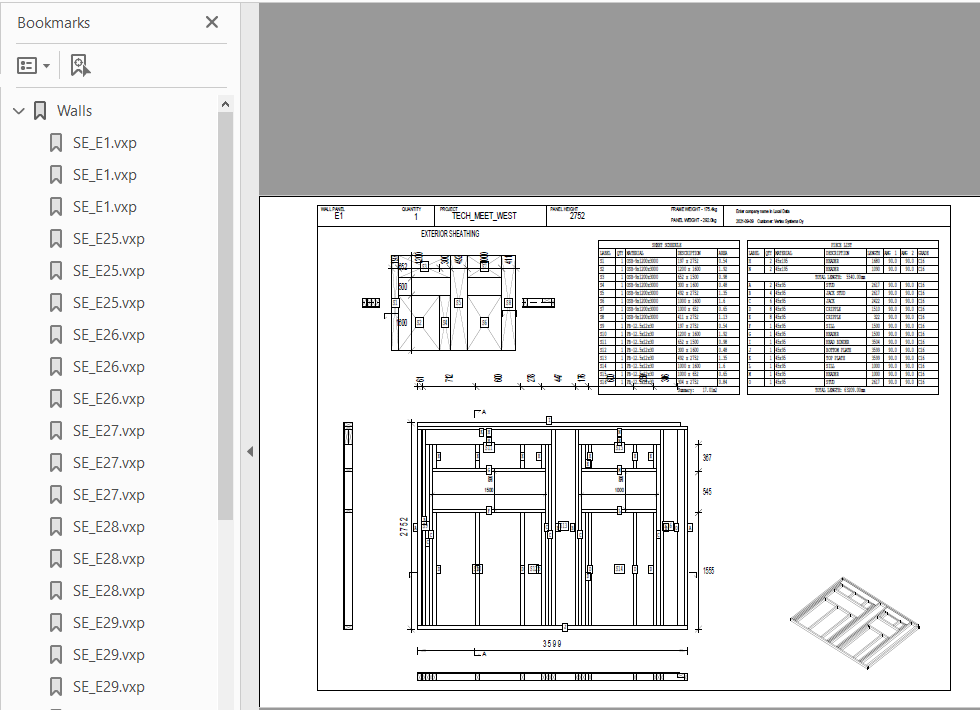Collapse the Walls bookmark group chevron
This screenshot has height=710, width=980.
point(18,111)
